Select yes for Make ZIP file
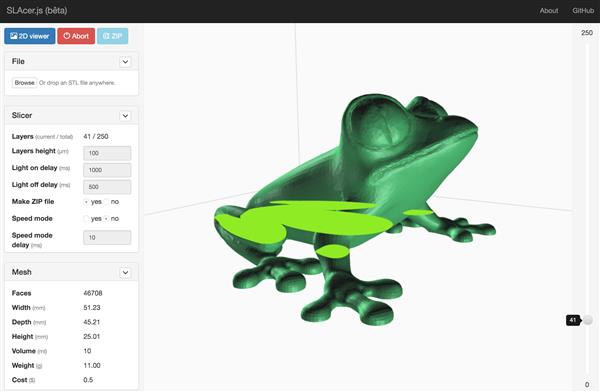The height and width of the screenshot is (392, 600). coord(86,202)
